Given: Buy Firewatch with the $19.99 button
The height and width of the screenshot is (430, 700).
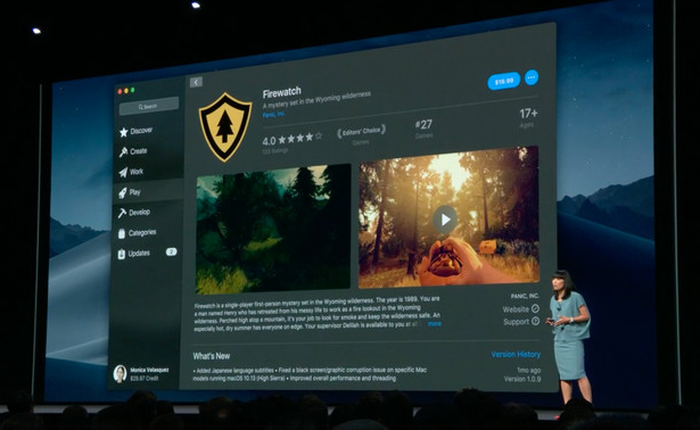Looking at the screenshot, I should (x=504, y=81).
